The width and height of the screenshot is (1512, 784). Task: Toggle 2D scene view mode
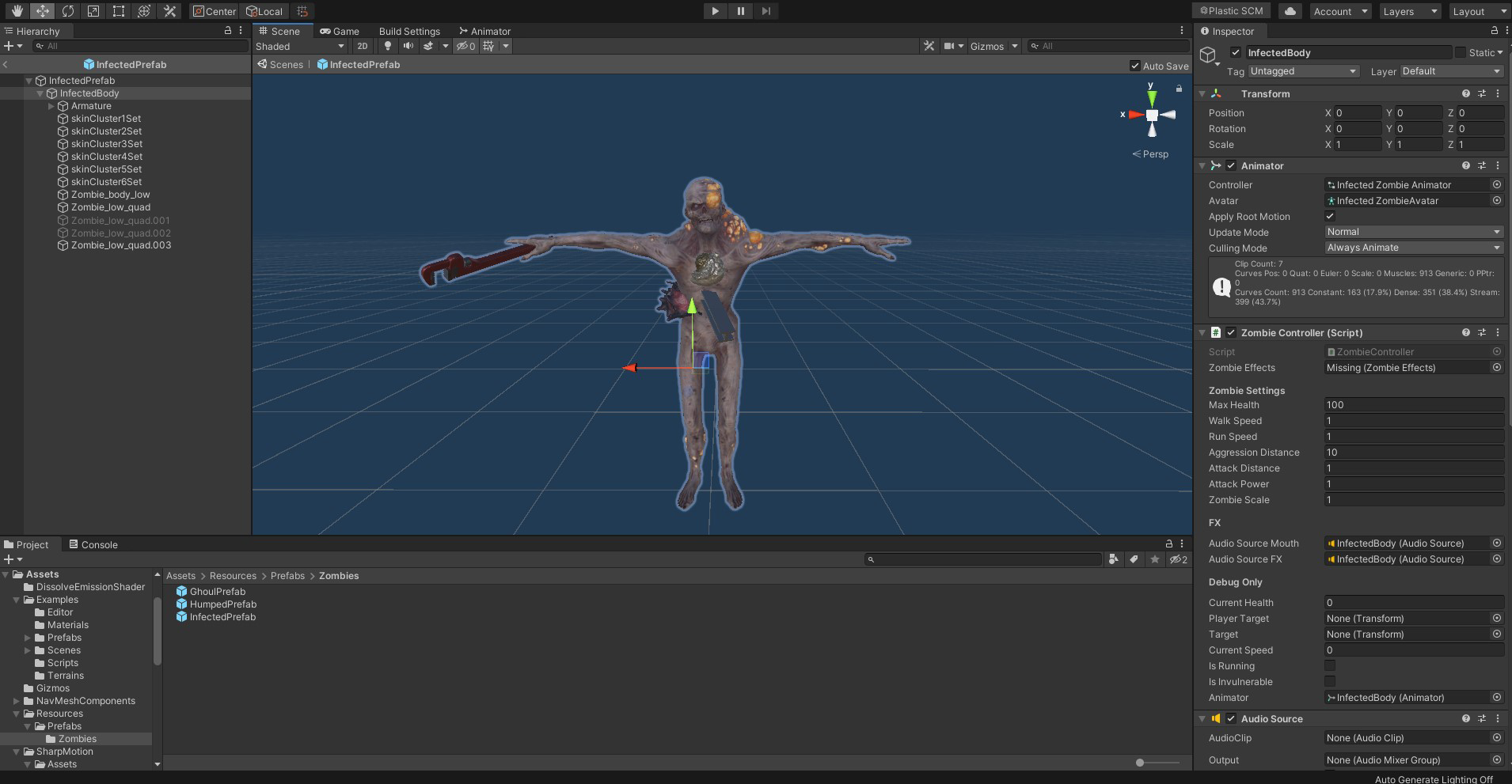(363, 46)
